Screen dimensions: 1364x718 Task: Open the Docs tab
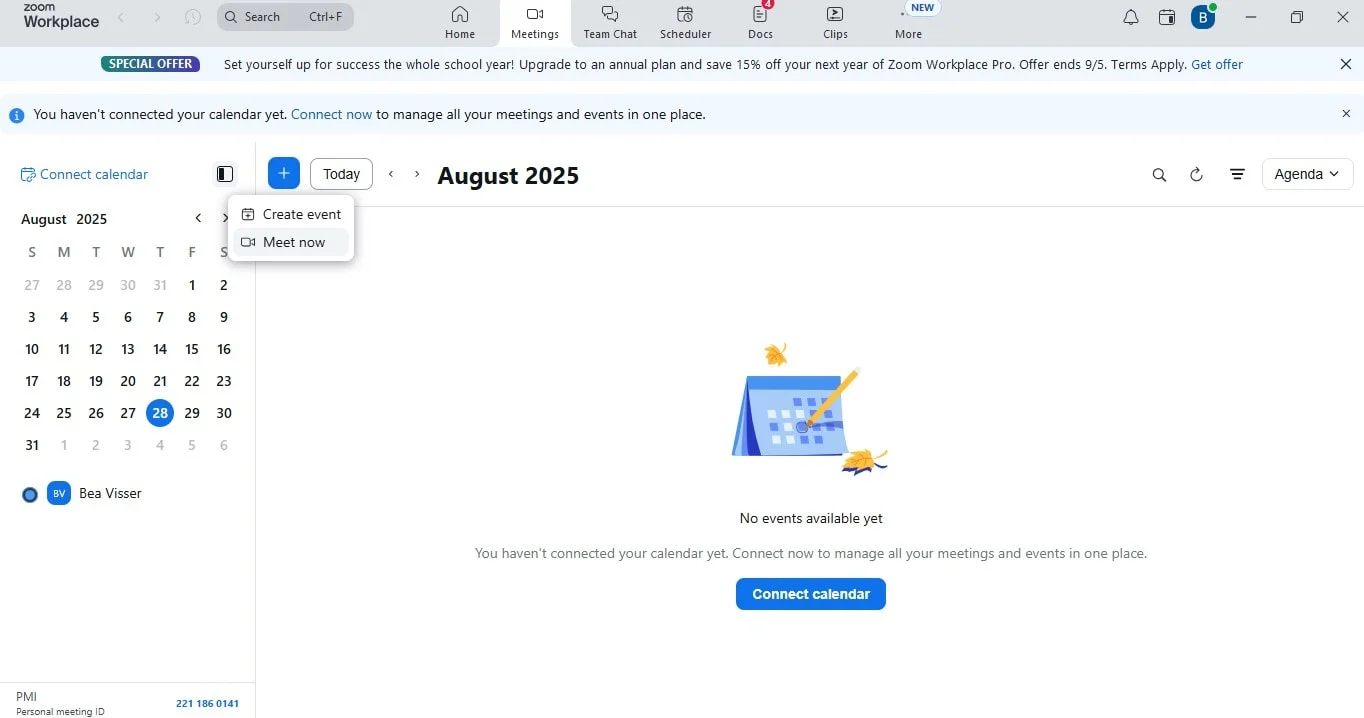(x=760, y=23)
